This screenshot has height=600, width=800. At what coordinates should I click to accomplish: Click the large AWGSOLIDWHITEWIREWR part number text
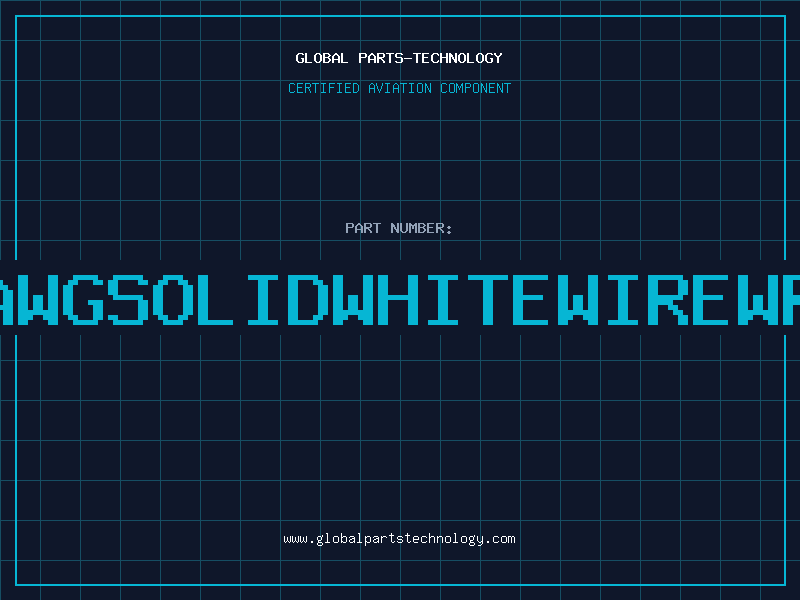[x=400, y=299]
